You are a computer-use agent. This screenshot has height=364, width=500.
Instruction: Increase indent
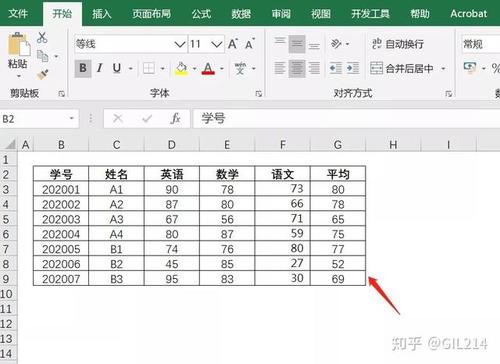tap(353, 68)
